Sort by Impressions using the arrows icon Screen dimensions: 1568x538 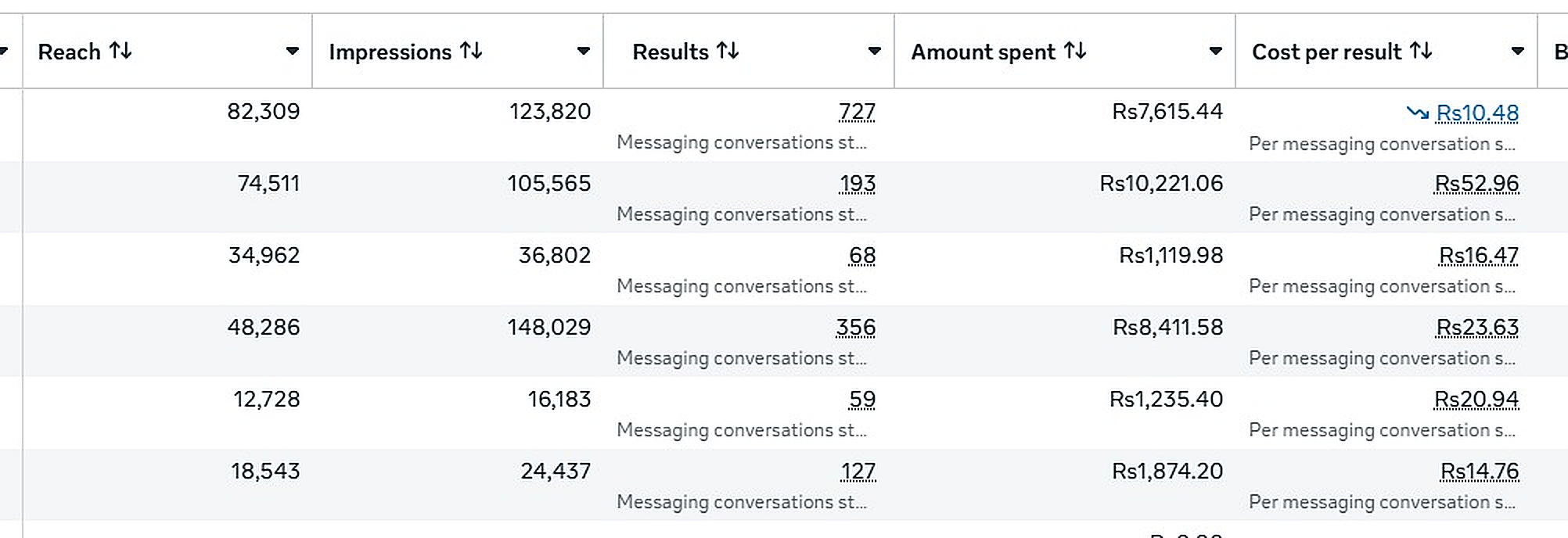[x=471, y=51]
